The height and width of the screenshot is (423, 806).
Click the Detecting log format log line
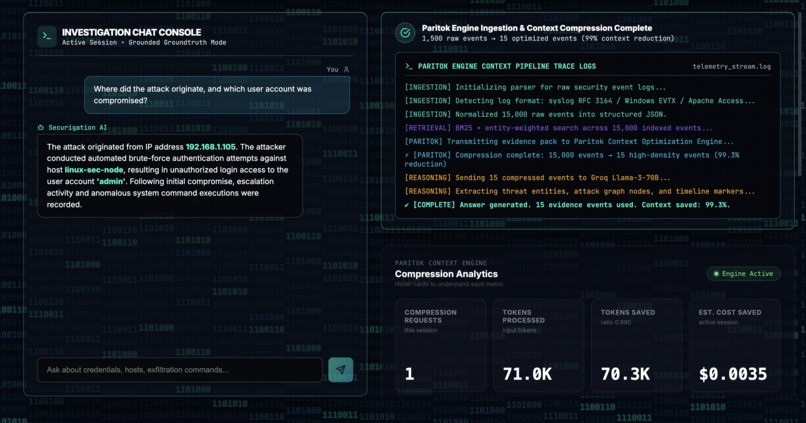579,101
